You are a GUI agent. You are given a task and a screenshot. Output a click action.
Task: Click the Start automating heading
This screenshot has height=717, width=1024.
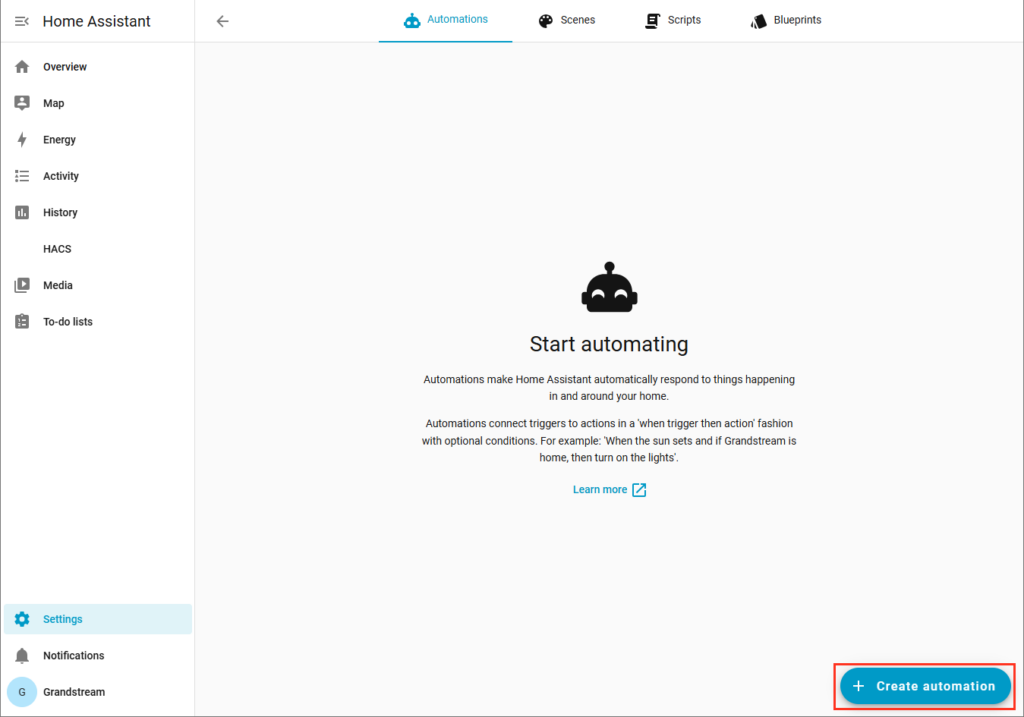(x=609, y=344)
